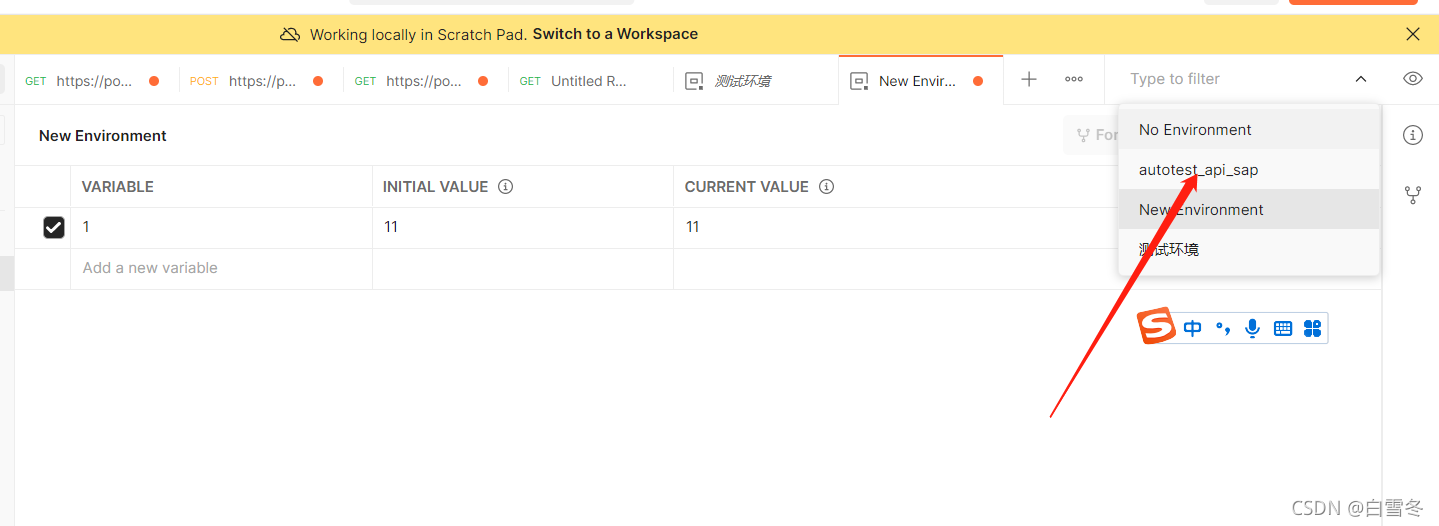Select autotest_api_sap environment
The image size is (1439, 526).
click(x=1249, y=170)
